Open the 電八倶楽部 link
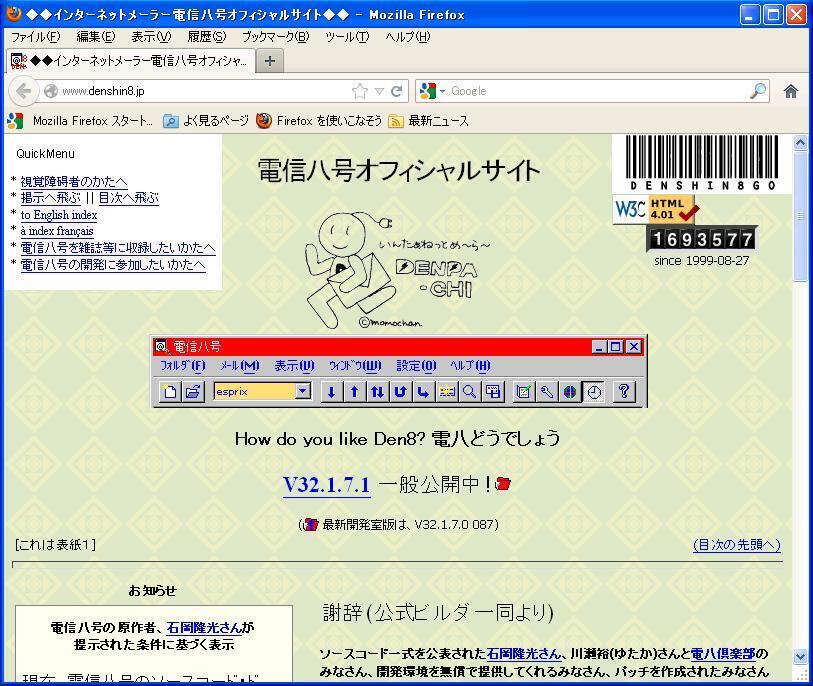The height and width of the screenshot is (686, 813). point(723,653)
